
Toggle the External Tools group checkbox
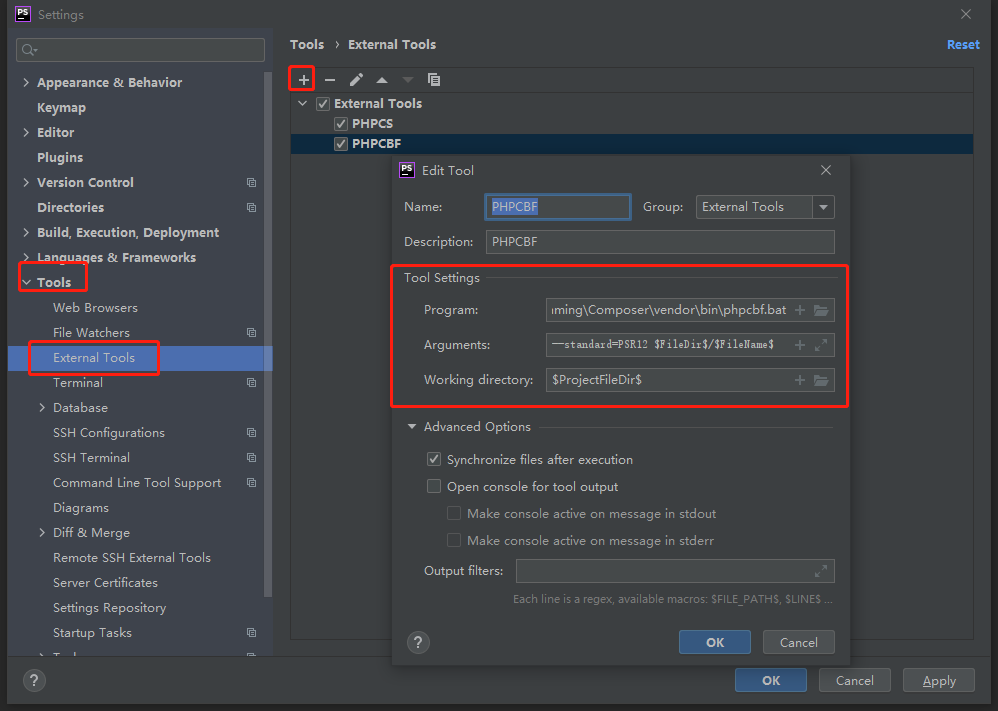click(323, 104)
